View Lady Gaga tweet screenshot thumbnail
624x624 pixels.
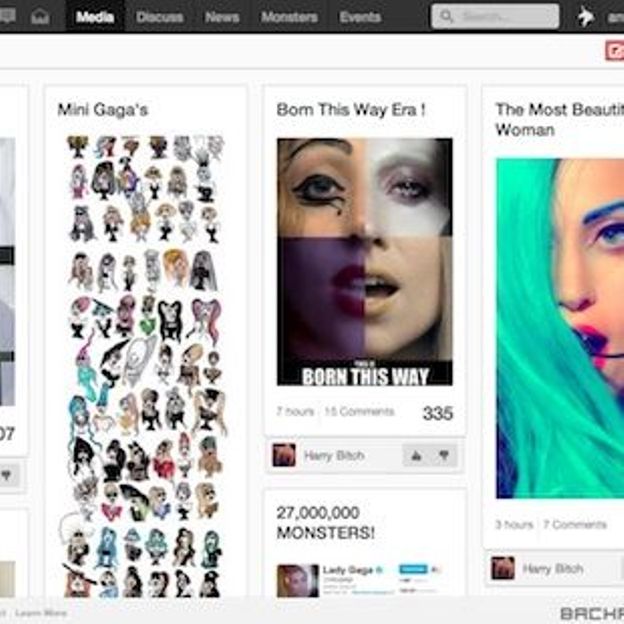point(360,581)
